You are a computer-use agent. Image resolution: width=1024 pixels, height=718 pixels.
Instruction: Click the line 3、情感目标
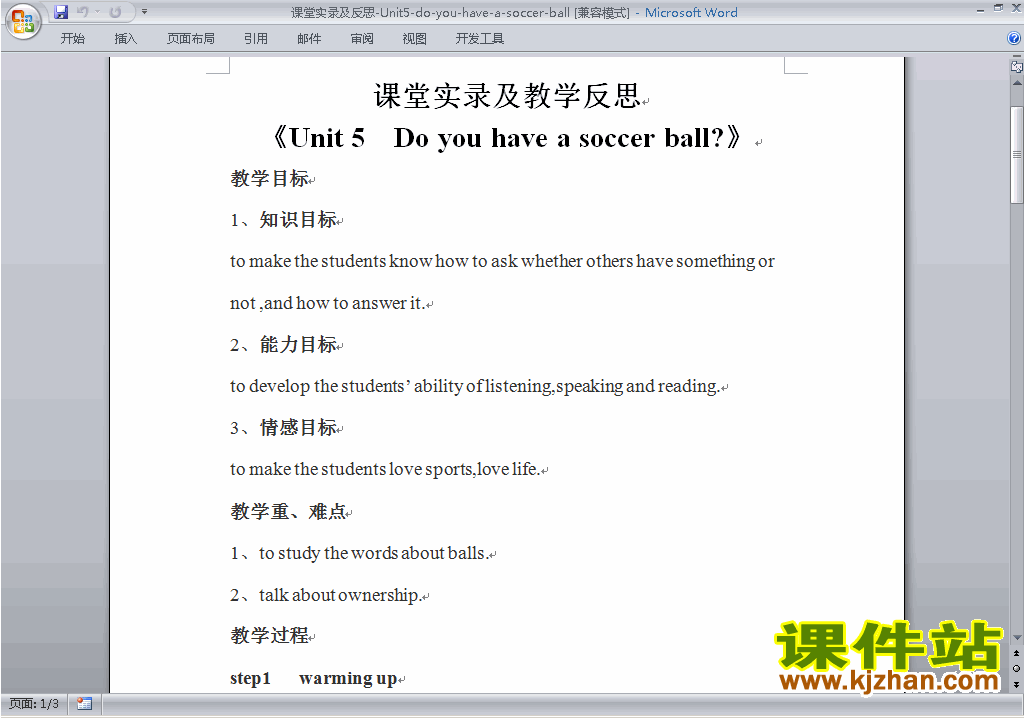click(x=283, y=427)
